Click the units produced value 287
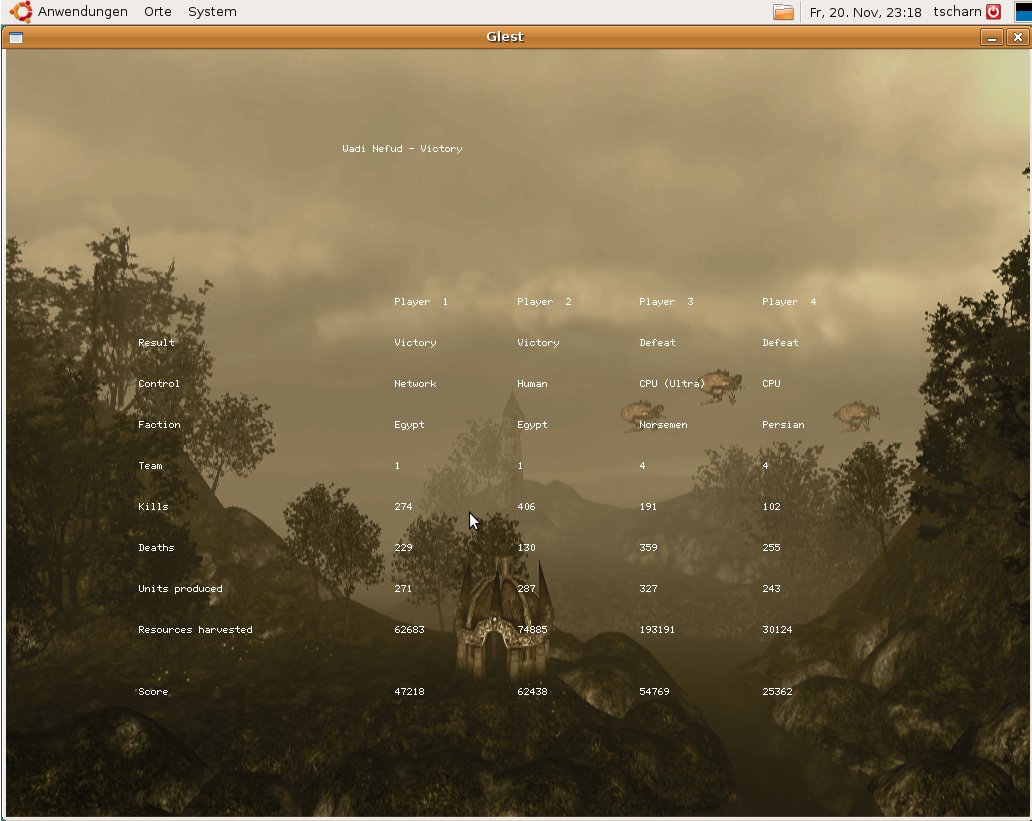The width and height of the screenshot is (1032, 821). click(x=526, y=589)
